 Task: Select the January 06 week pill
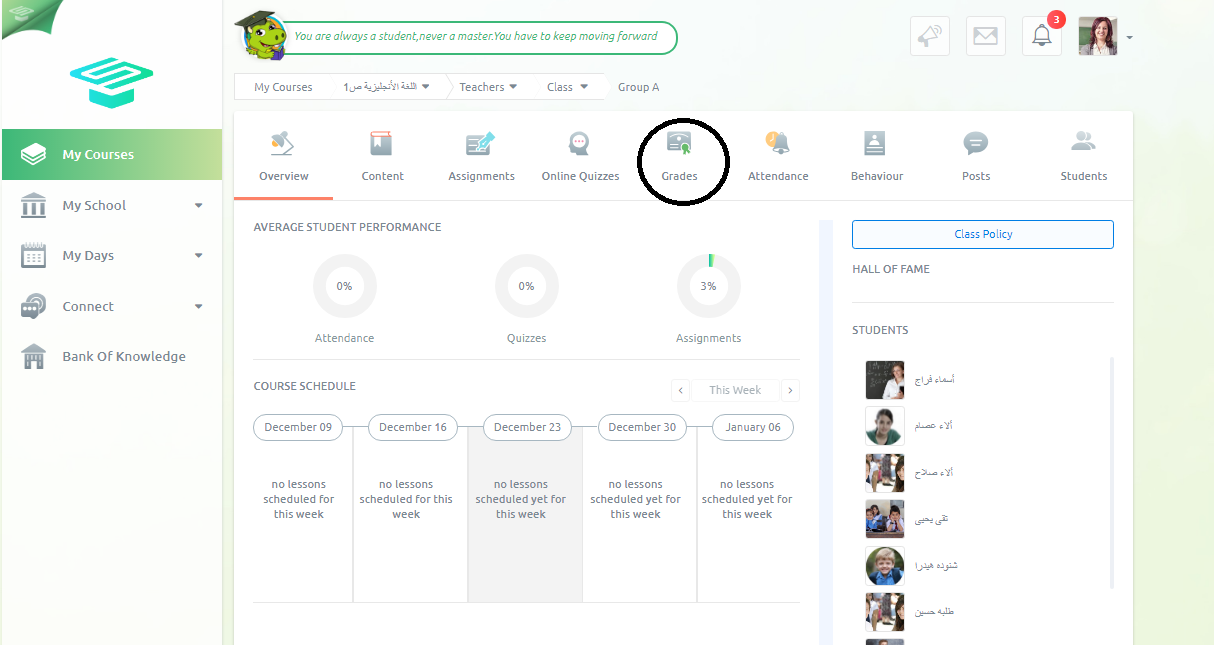point(753,427)
